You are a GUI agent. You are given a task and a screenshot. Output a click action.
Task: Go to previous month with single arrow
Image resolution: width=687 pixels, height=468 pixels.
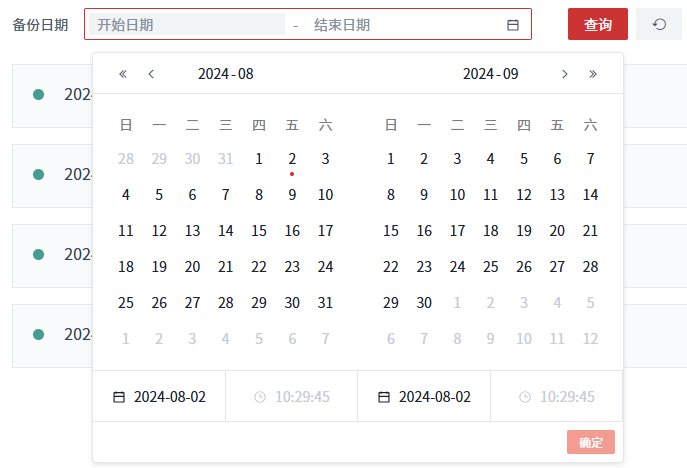click(151, 74)
